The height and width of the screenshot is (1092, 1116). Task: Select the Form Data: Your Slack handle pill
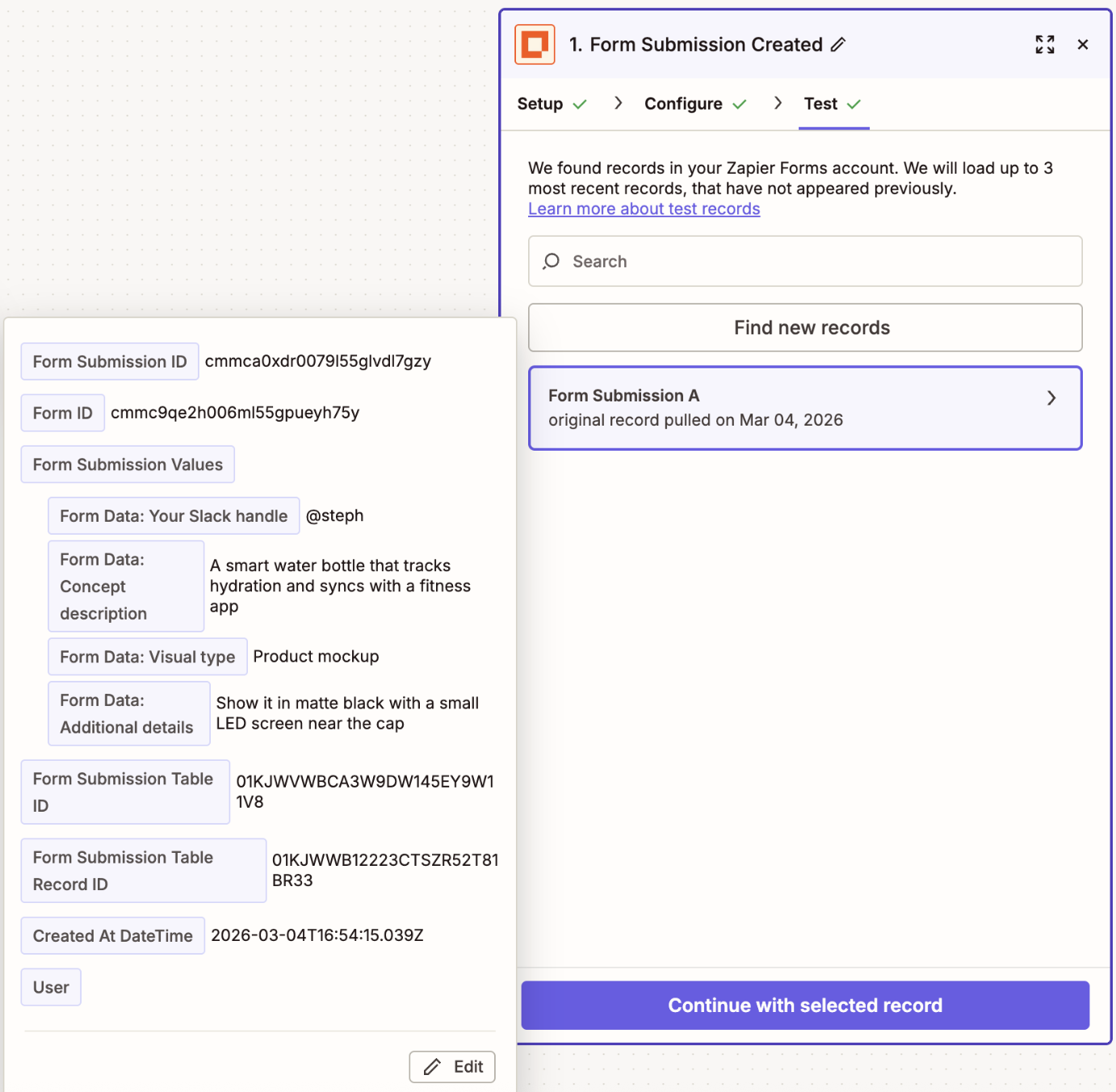point(173,515)
